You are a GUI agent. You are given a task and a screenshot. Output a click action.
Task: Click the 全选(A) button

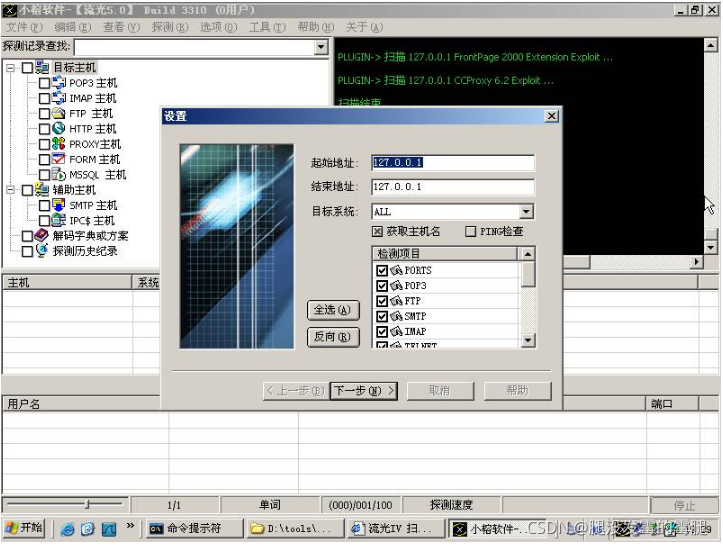pyautogui.click(x=333, y=310)
